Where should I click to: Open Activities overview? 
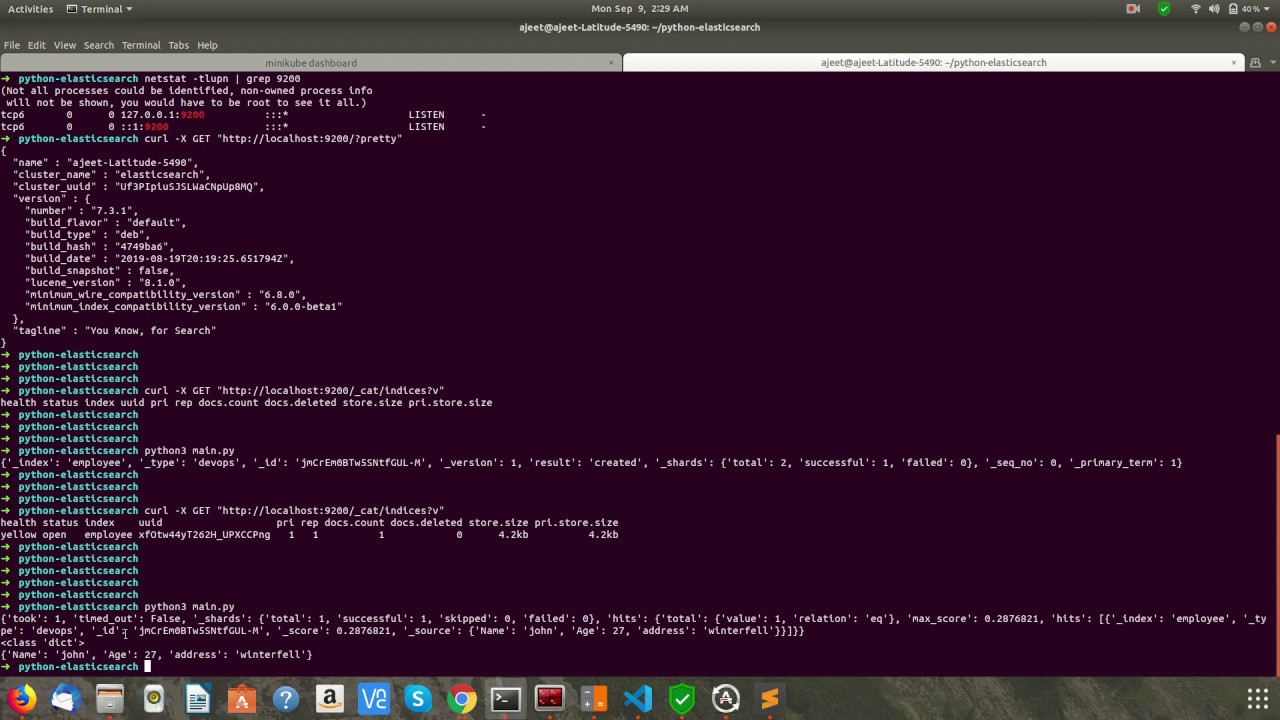[x=30, y=9]
